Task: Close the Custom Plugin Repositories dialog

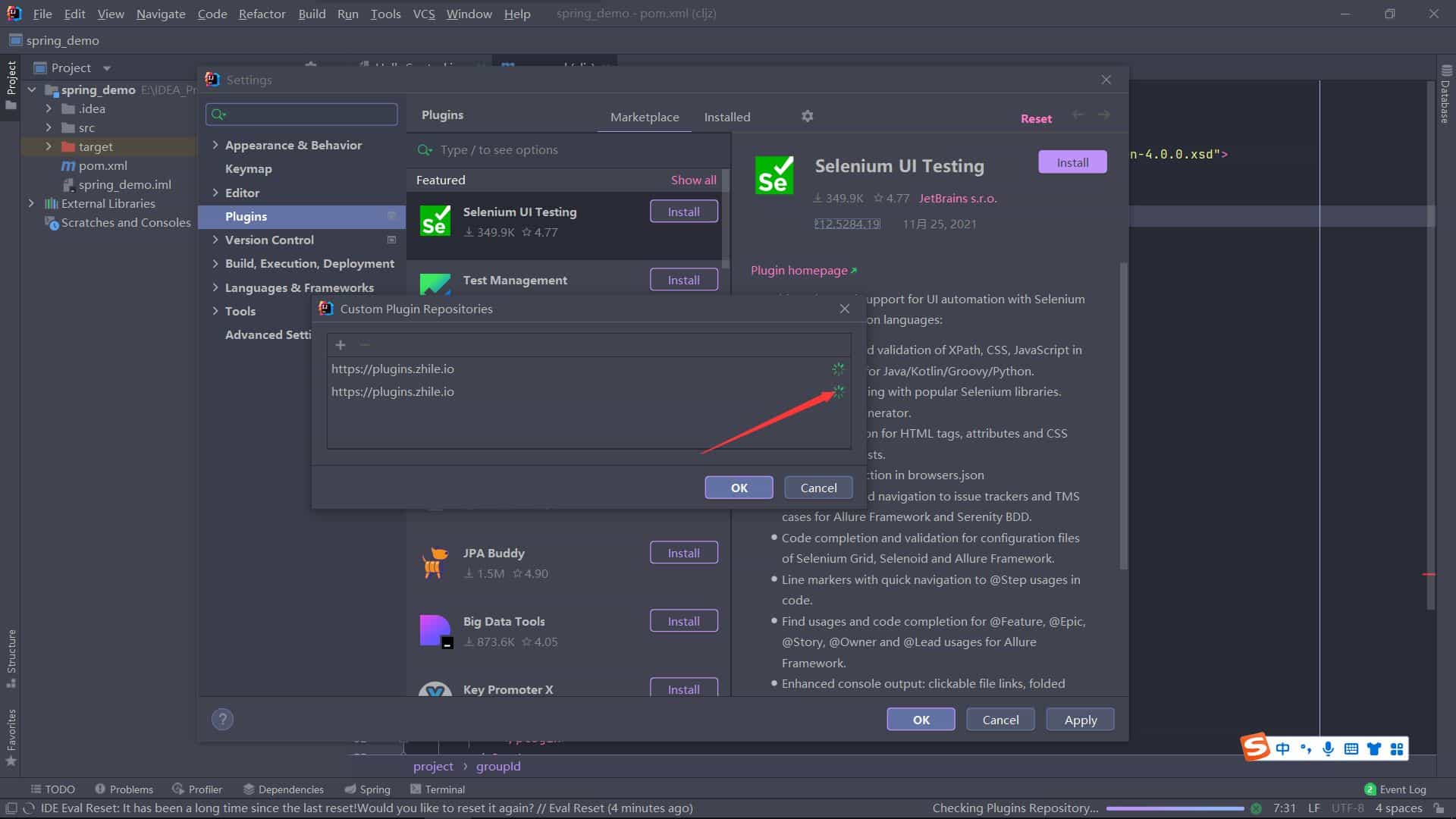Action: (x=845, y=309)
